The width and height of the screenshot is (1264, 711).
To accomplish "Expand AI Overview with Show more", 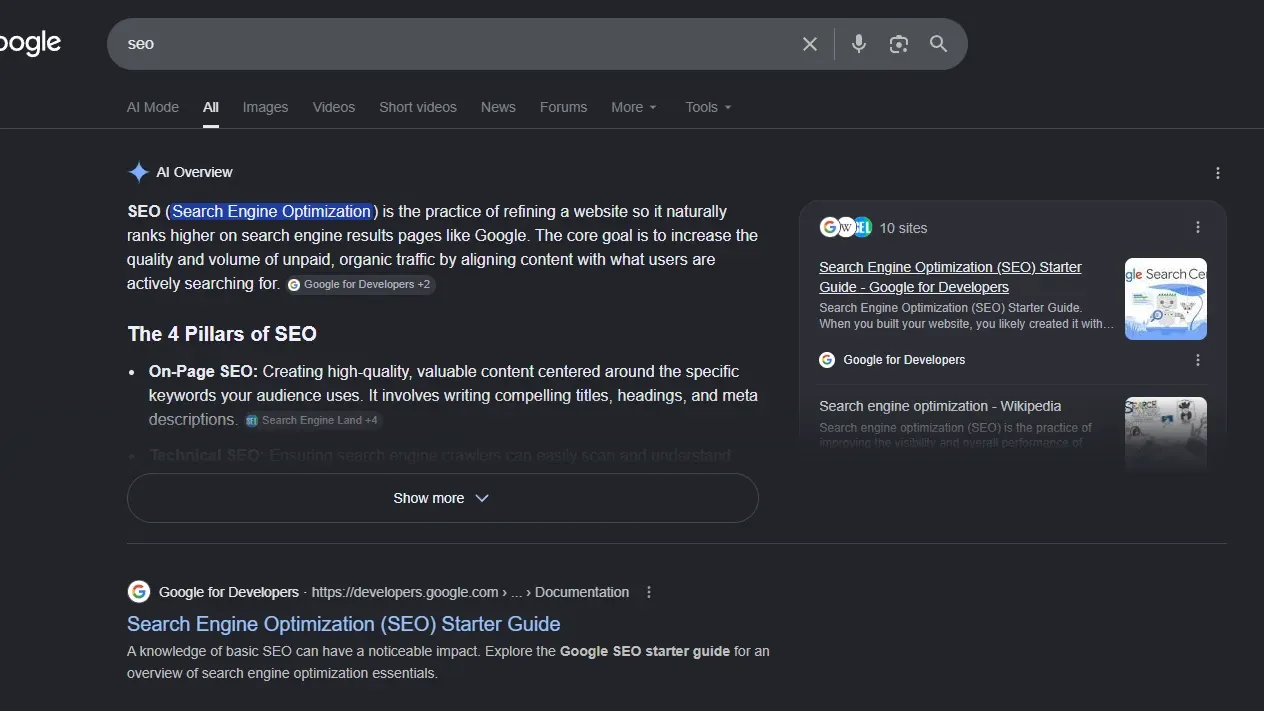I will [x=443, y=498].
